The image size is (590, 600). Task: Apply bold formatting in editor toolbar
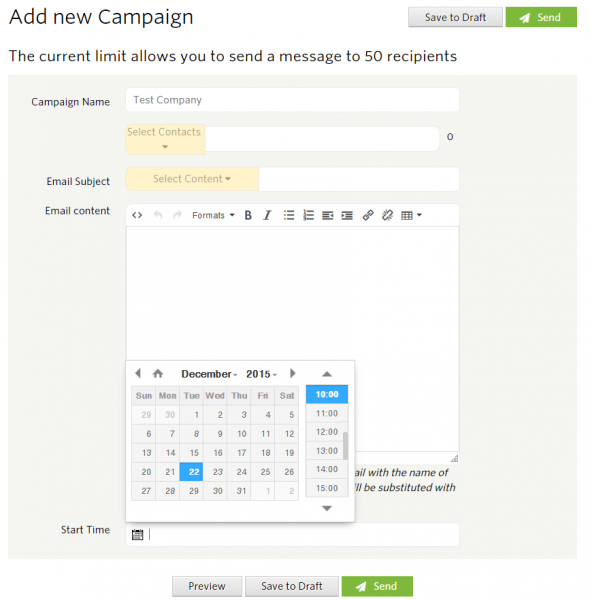tap(248, 215)
